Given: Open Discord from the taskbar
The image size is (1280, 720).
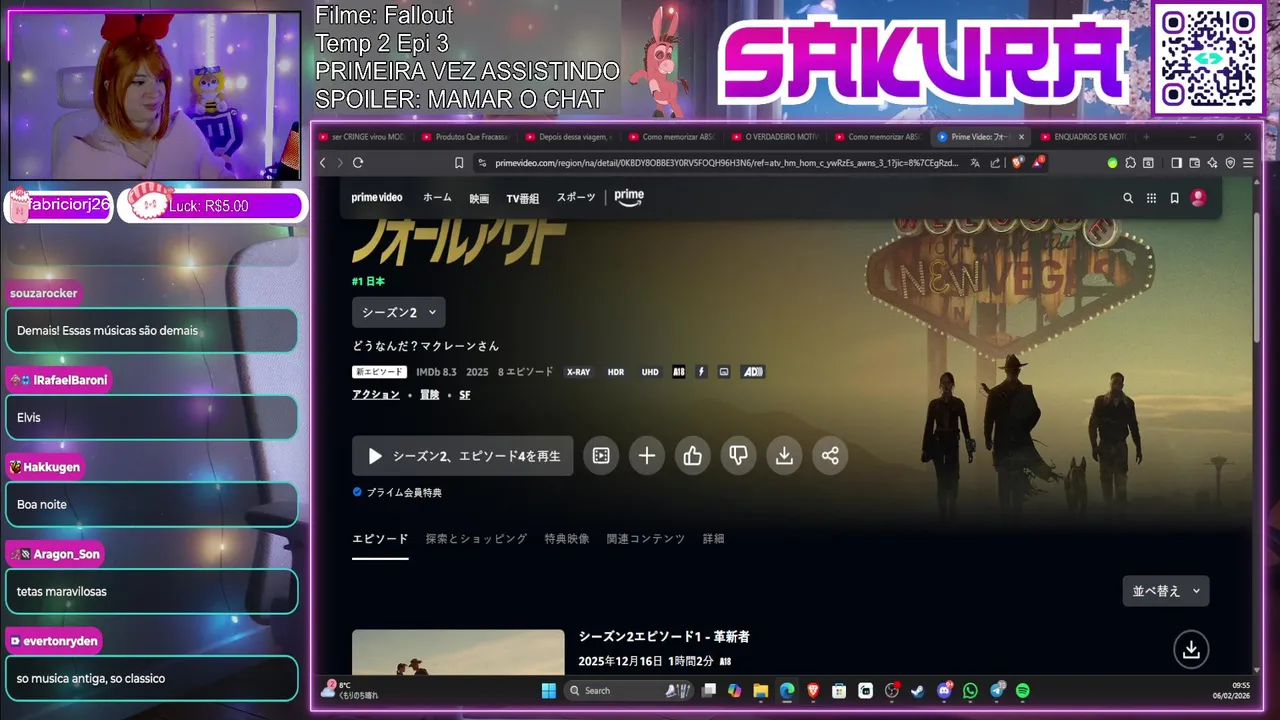Looking at the screenshot, I should (x=945, y=691).
